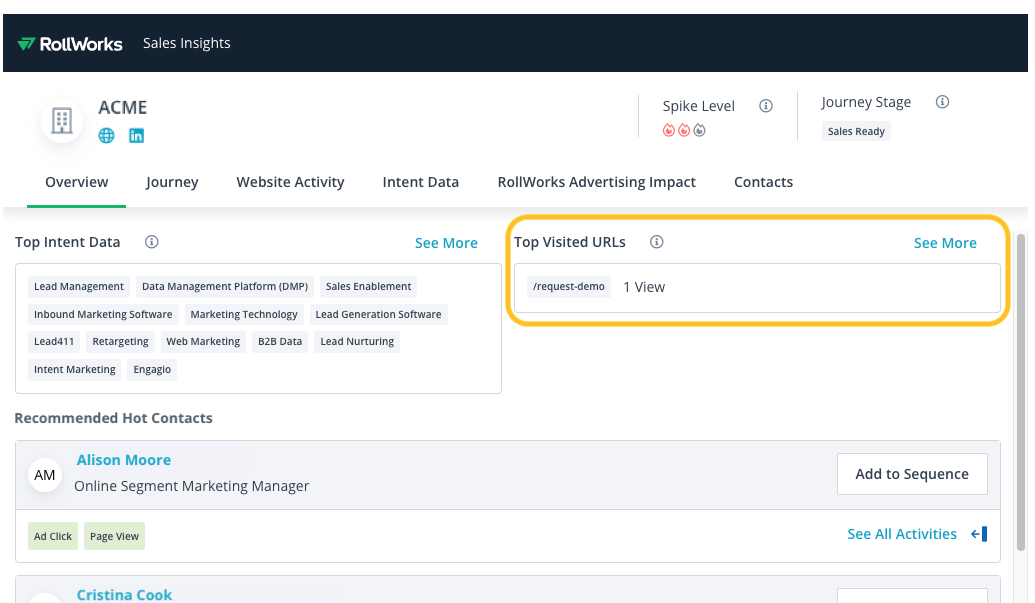The width and height of the screenshot is (1035, 603).
Task: Click the ACME company name
Action: pyautogui.click(x=123, y=108)
